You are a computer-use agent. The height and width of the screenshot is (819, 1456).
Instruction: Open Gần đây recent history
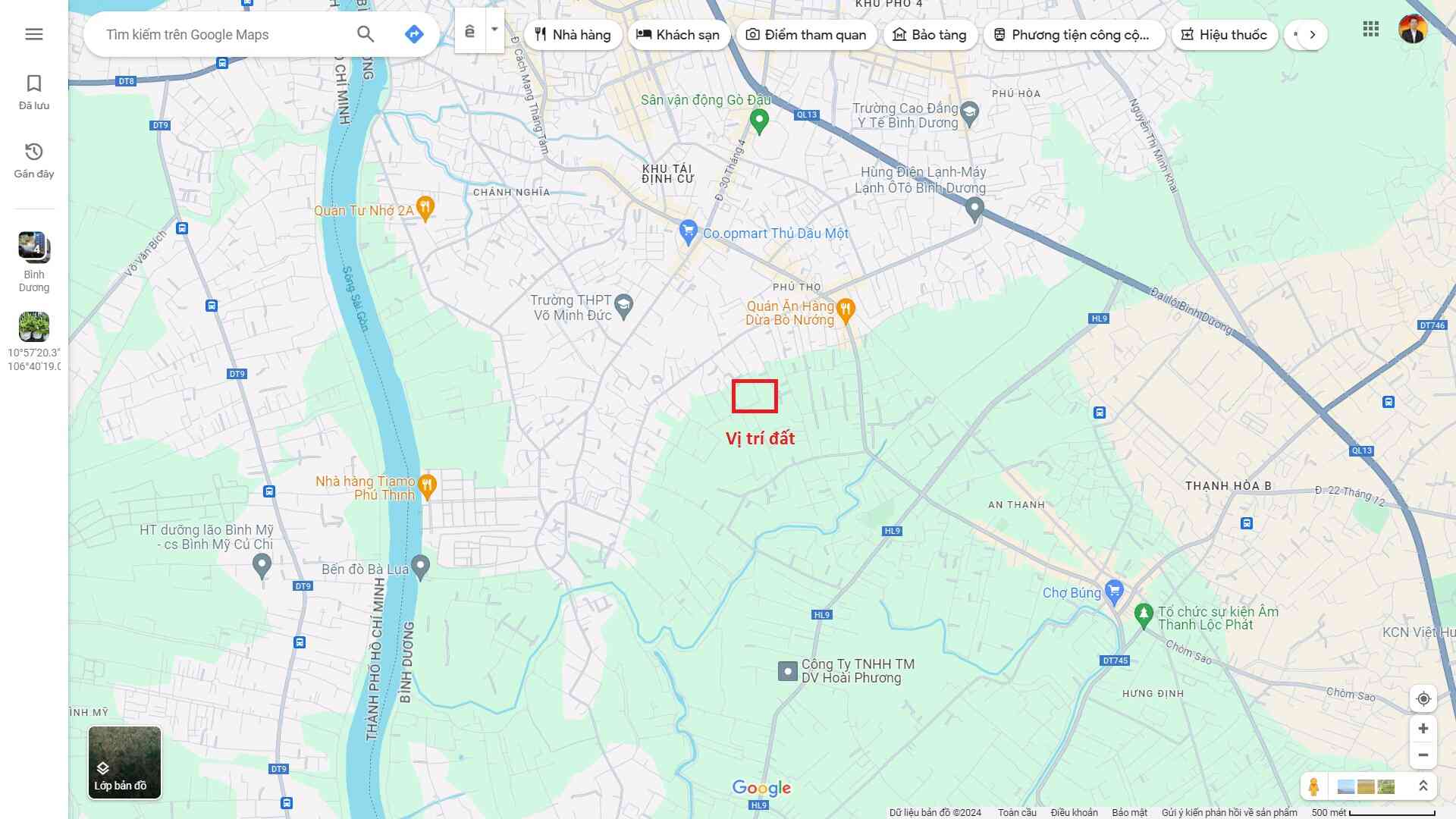click(34, 161)
